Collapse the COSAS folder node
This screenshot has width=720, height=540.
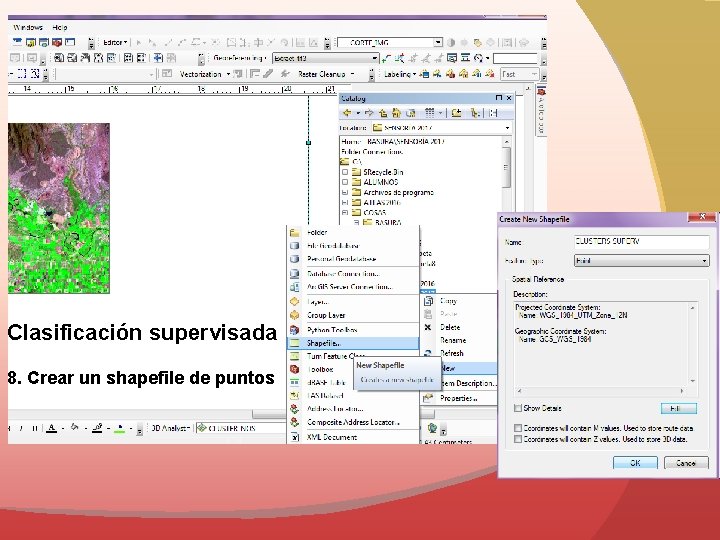[x=345, y=213]
